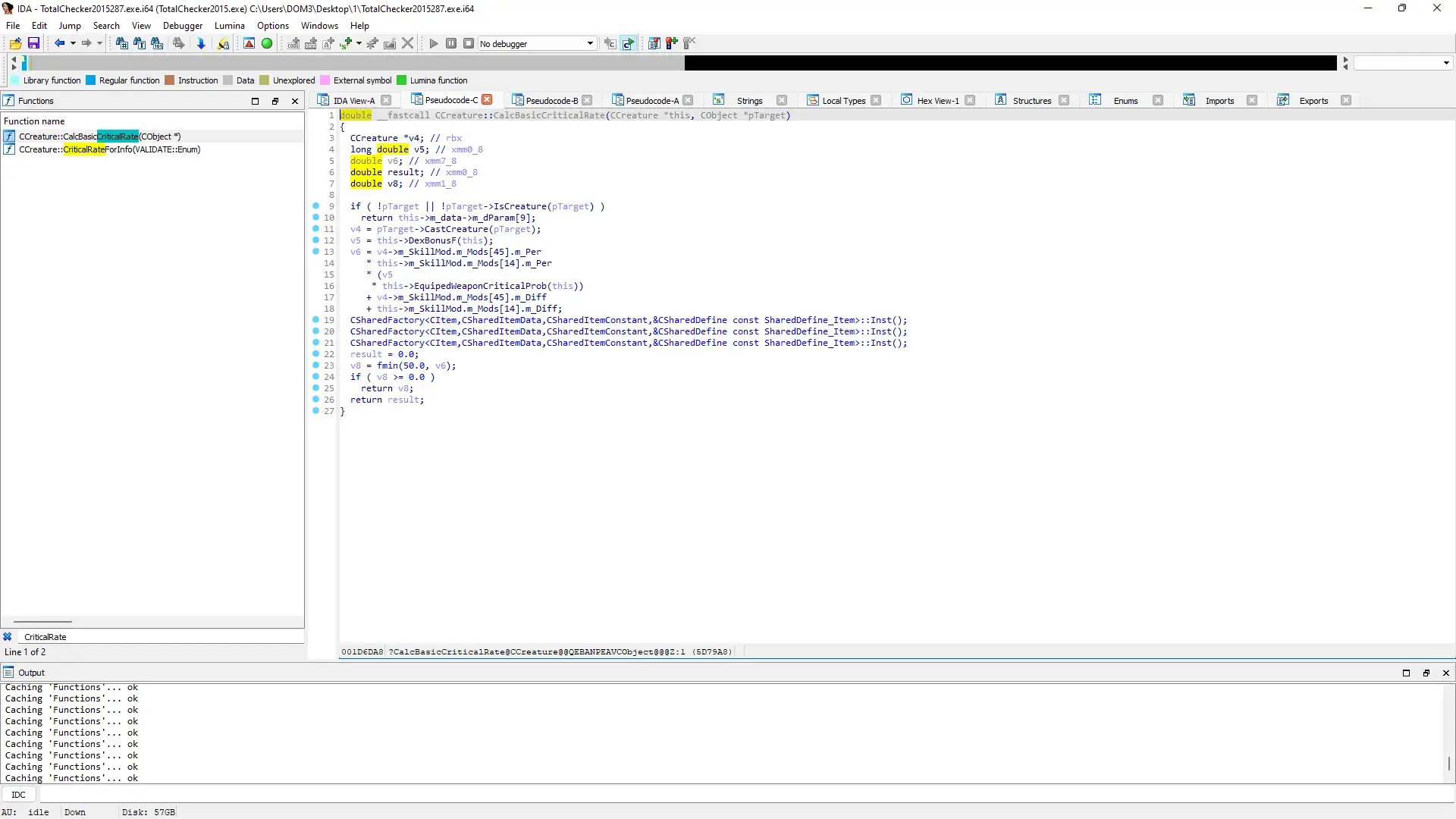Float the Output panel with the restore button
1456x819 pixels.
click(1426, 673)
